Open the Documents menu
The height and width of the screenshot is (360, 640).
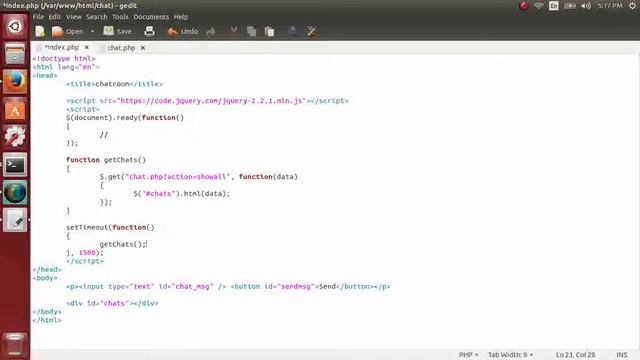coord(151,17)
